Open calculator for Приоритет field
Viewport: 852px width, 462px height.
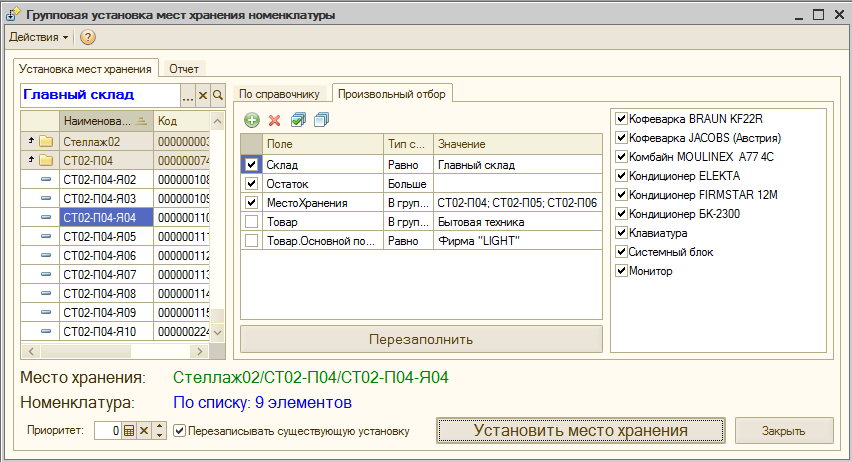click(129, 431)
